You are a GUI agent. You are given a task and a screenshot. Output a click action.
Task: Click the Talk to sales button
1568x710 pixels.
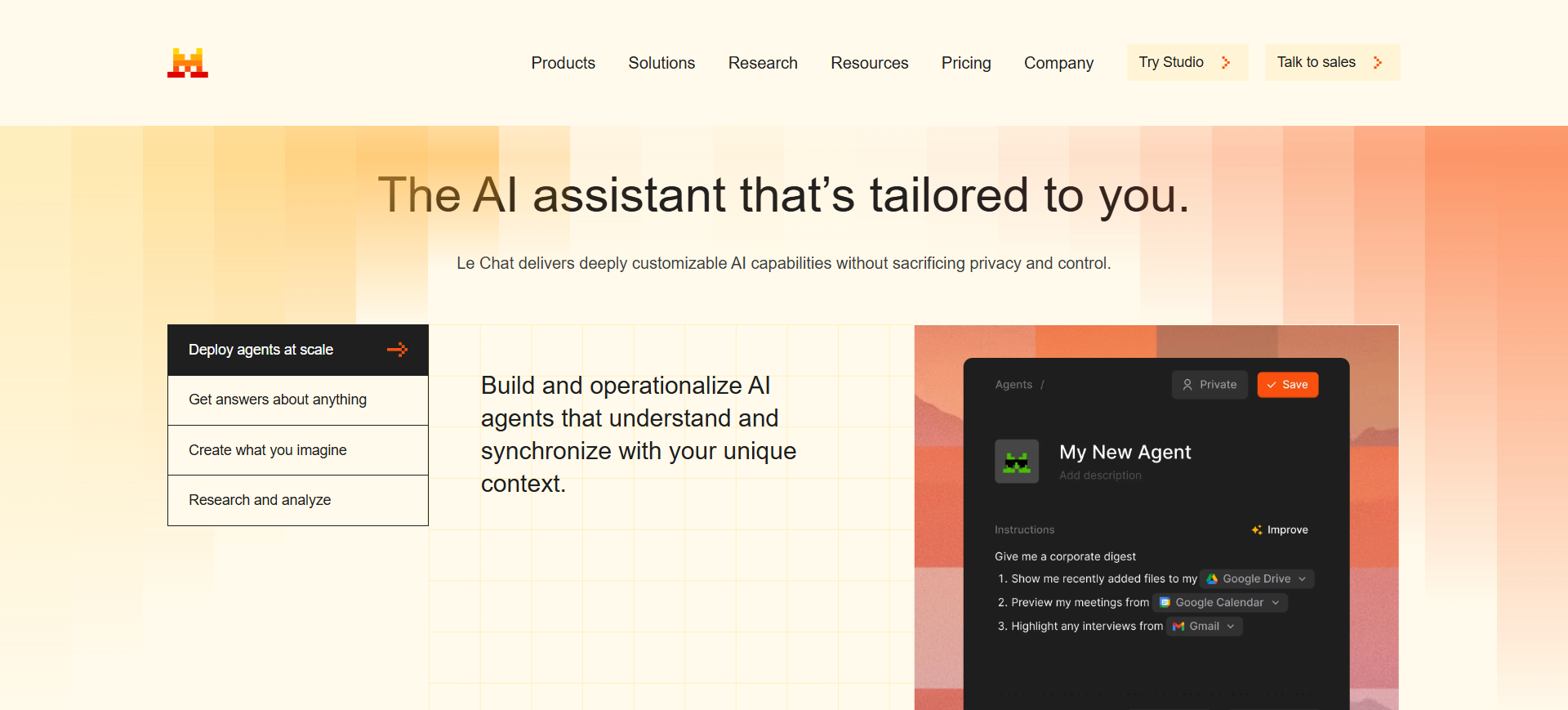[1331, 63]
